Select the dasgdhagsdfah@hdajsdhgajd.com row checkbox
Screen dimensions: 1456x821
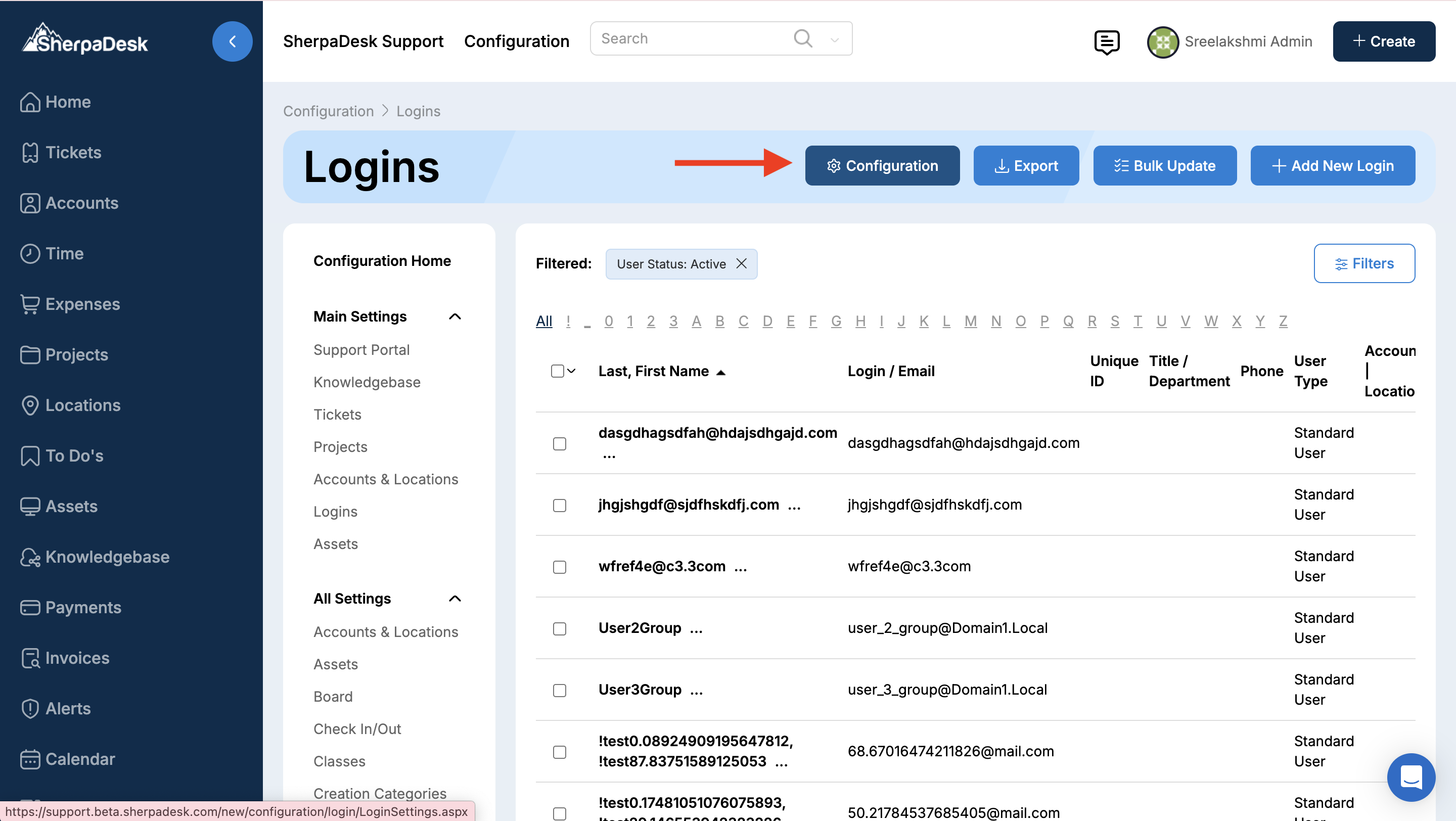point(560,443)
